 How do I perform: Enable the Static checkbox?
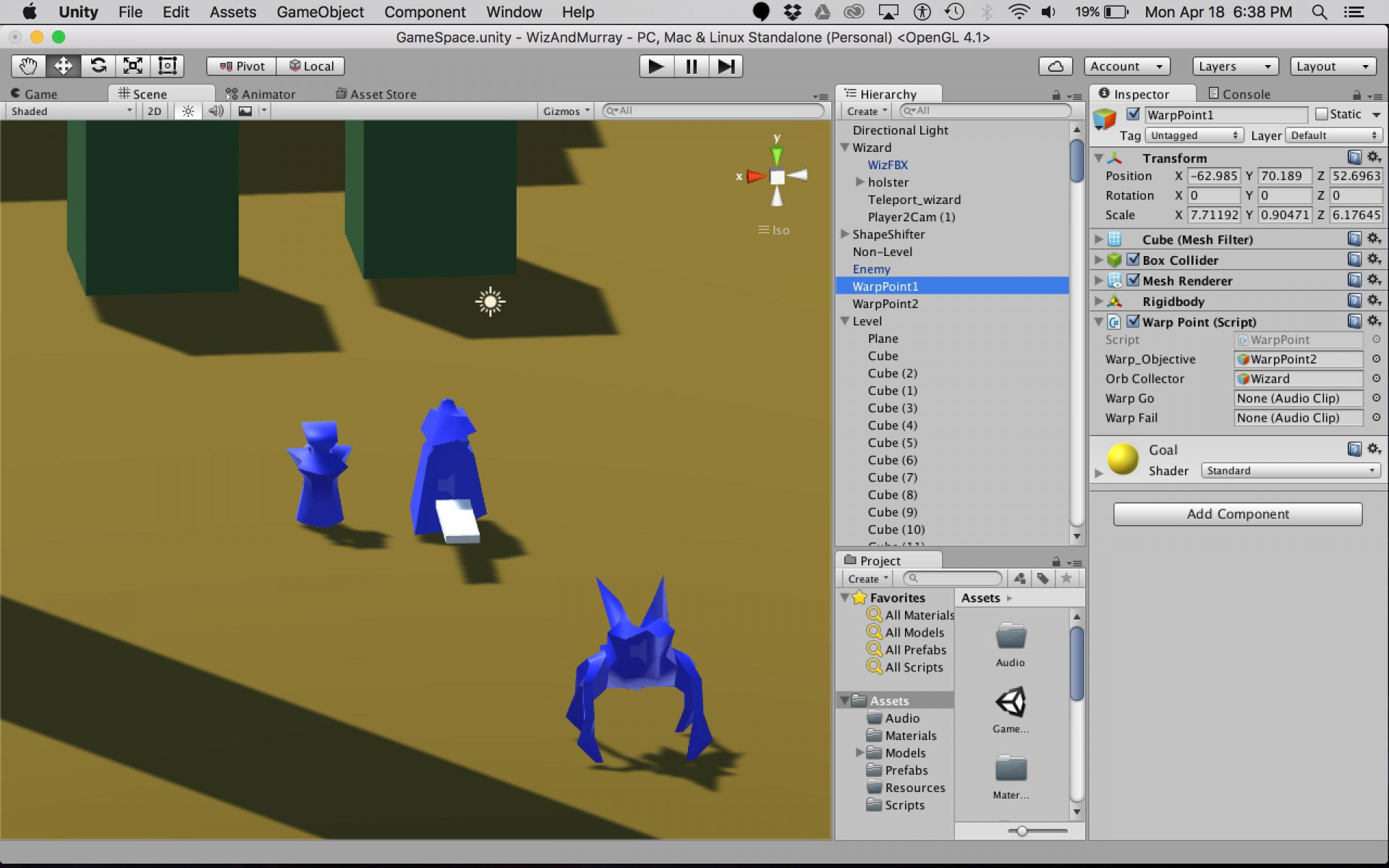pos(1322,114)
